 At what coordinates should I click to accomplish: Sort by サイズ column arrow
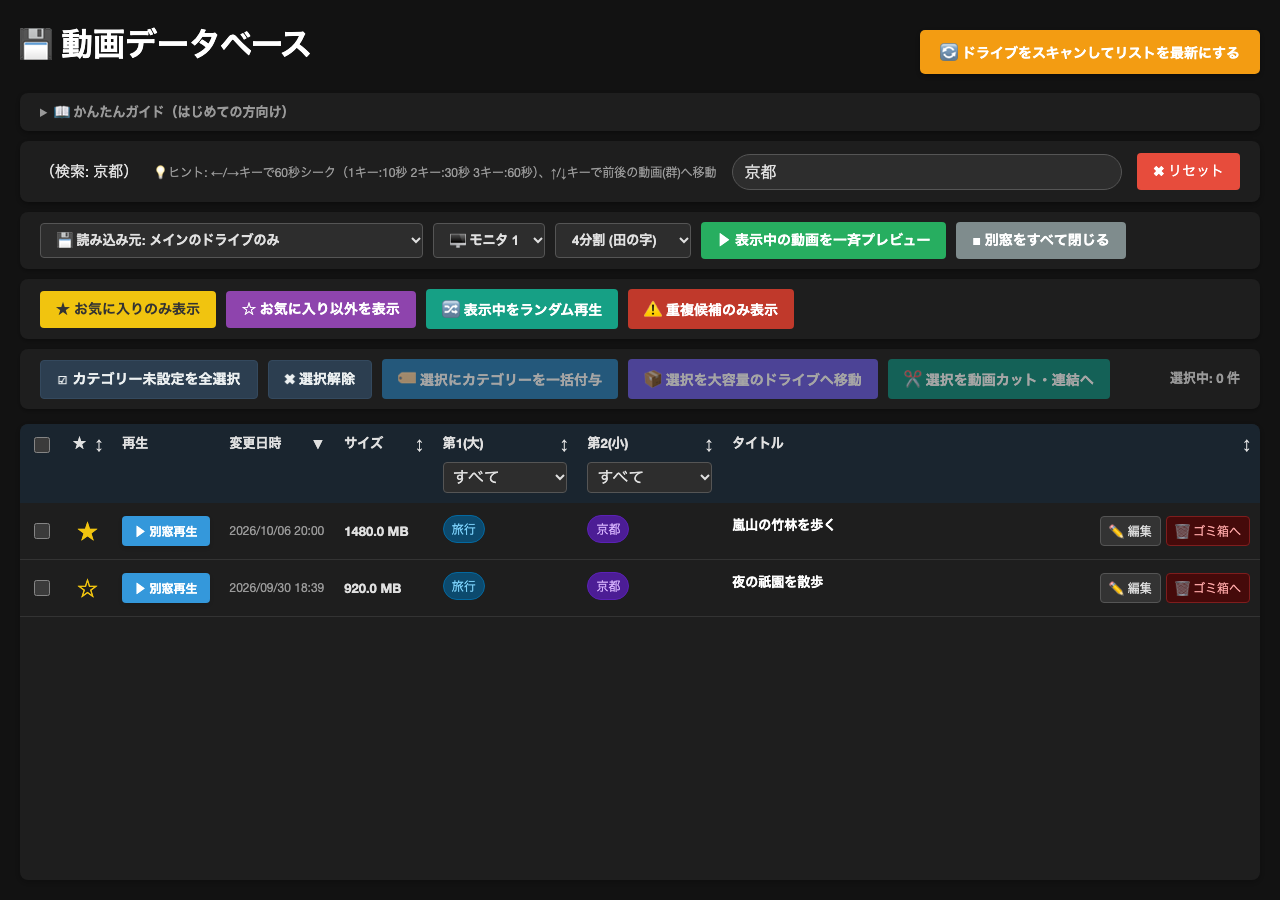click(419, 444)
